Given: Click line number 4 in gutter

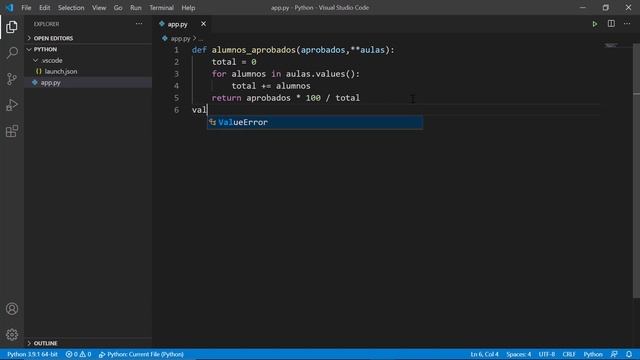Looking at the screenshot, I should pos(176,86).
